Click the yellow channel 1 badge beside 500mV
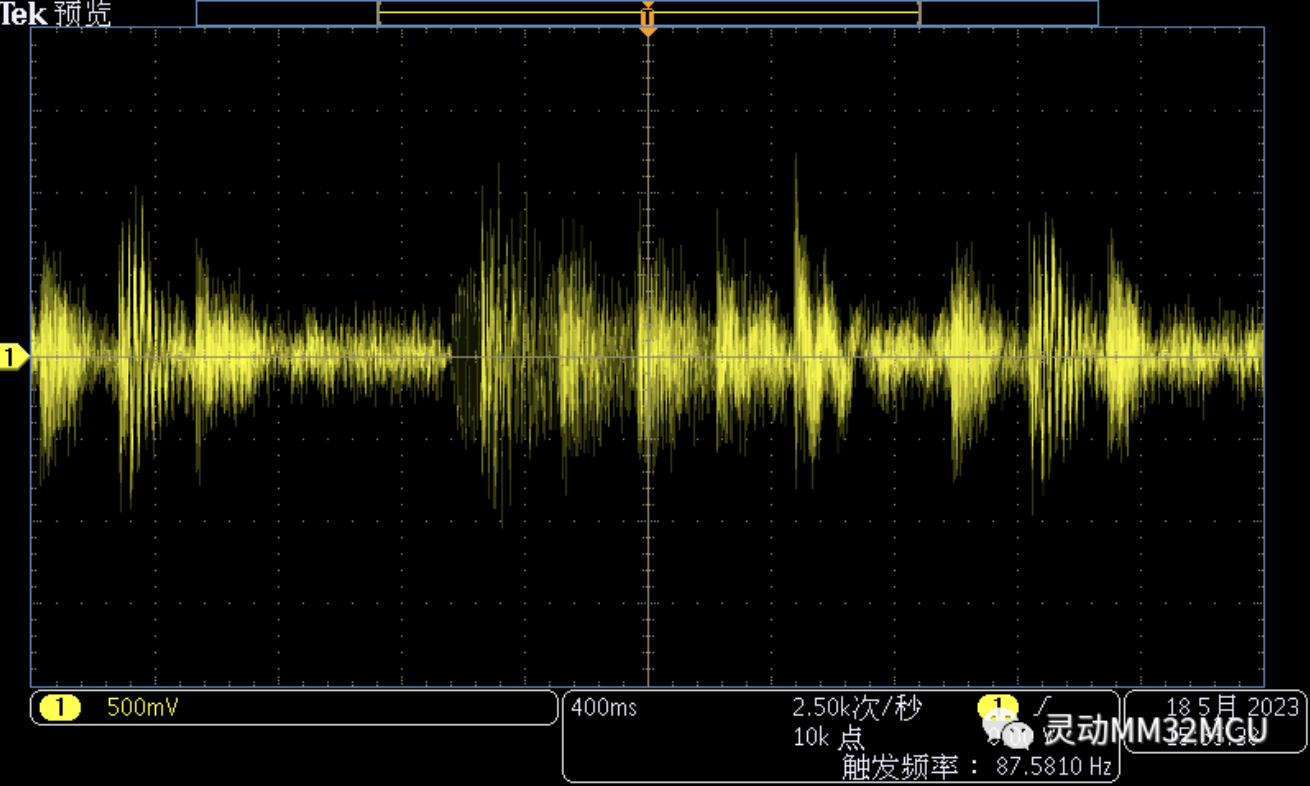The width and height of the screenshot is (1310, 786). click(60, 708)
